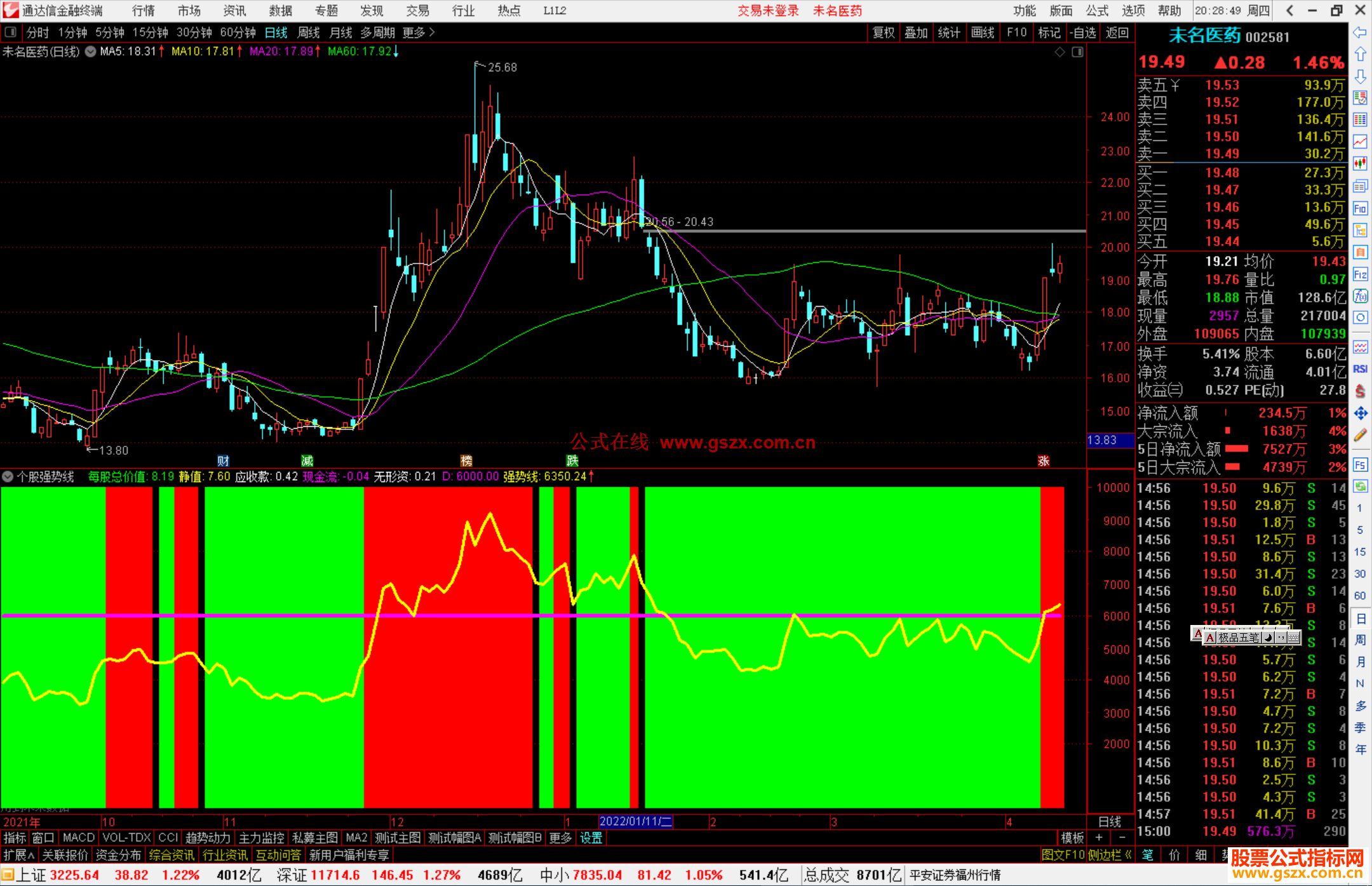Click the back arrow icon in right sidebar

pos(1360,32)
